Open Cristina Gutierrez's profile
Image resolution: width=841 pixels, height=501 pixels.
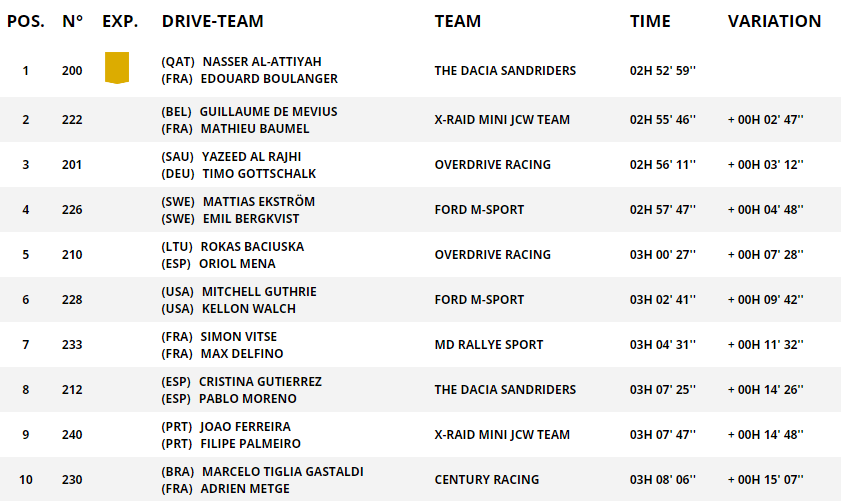[x=260, y=382]
